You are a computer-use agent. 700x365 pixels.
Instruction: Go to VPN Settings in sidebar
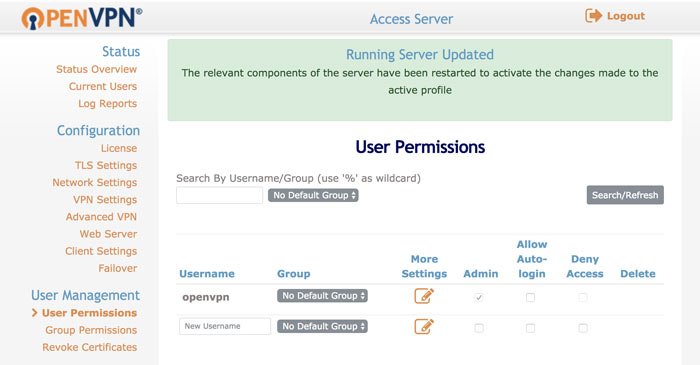click(105, 199)
